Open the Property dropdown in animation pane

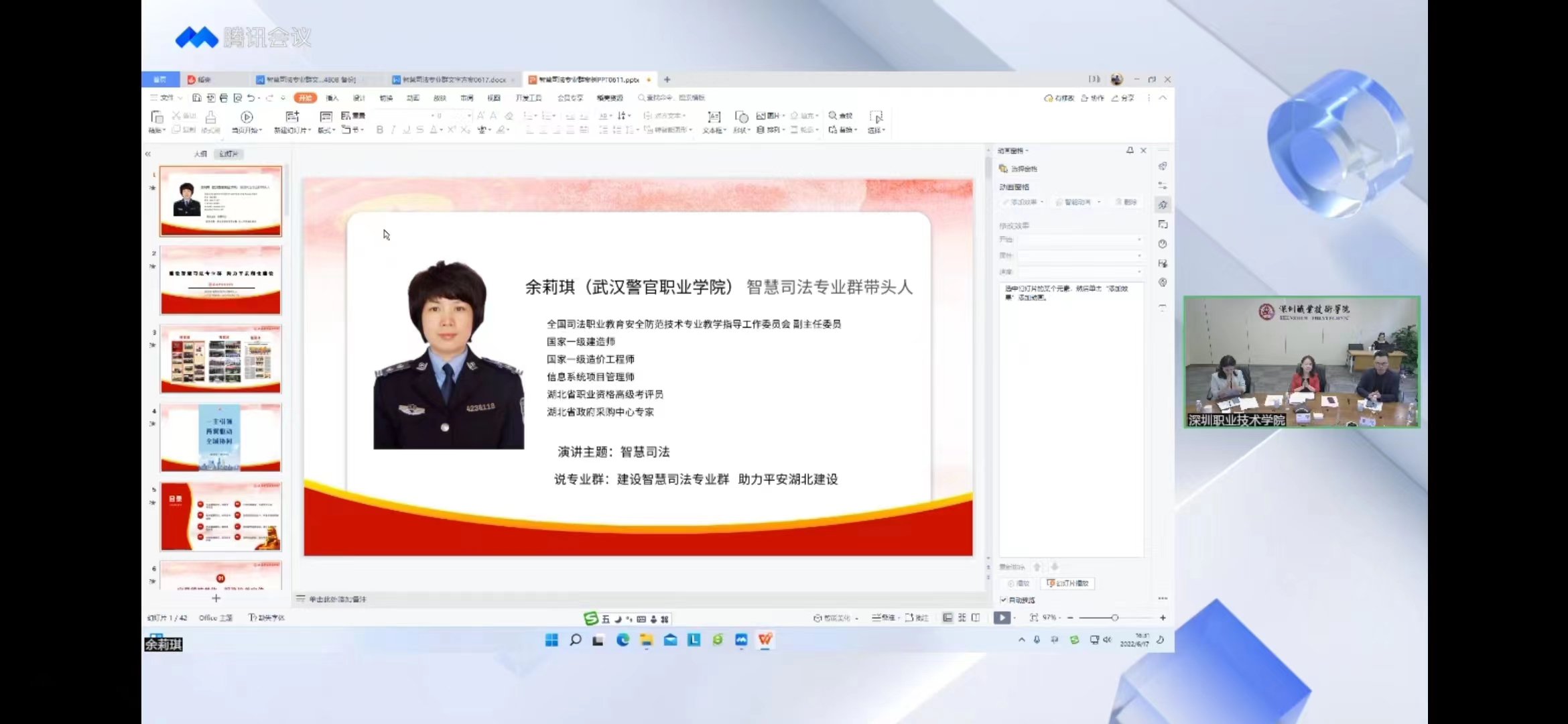coord(1080,255)
